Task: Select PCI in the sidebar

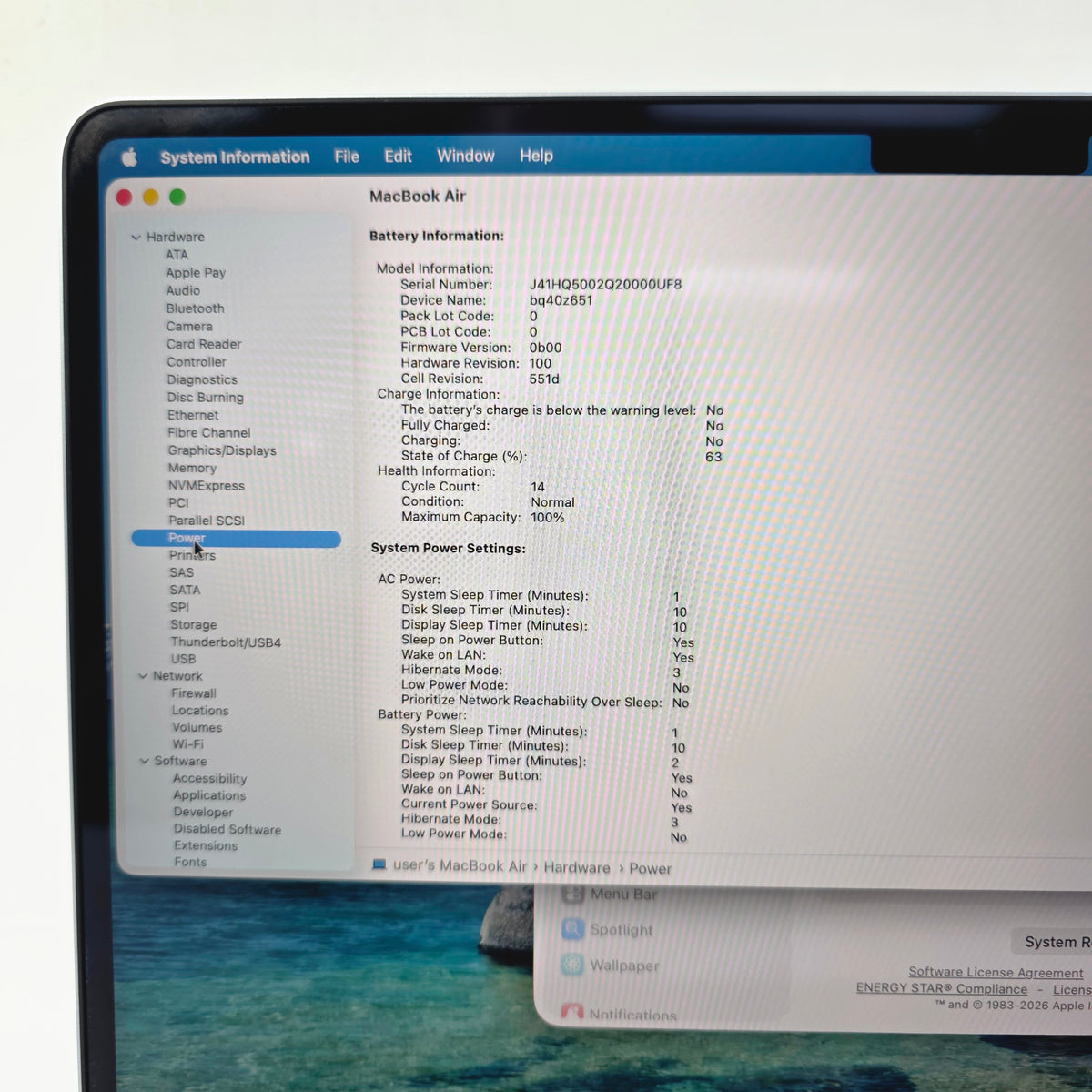Action: pyautogui.click(x=177, y=502)
